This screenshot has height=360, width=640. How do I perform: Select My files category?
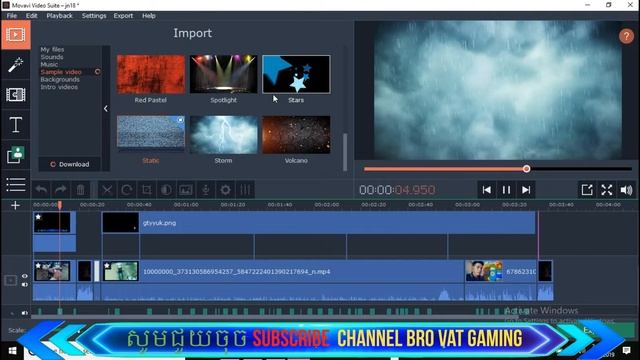pos(52,49)
